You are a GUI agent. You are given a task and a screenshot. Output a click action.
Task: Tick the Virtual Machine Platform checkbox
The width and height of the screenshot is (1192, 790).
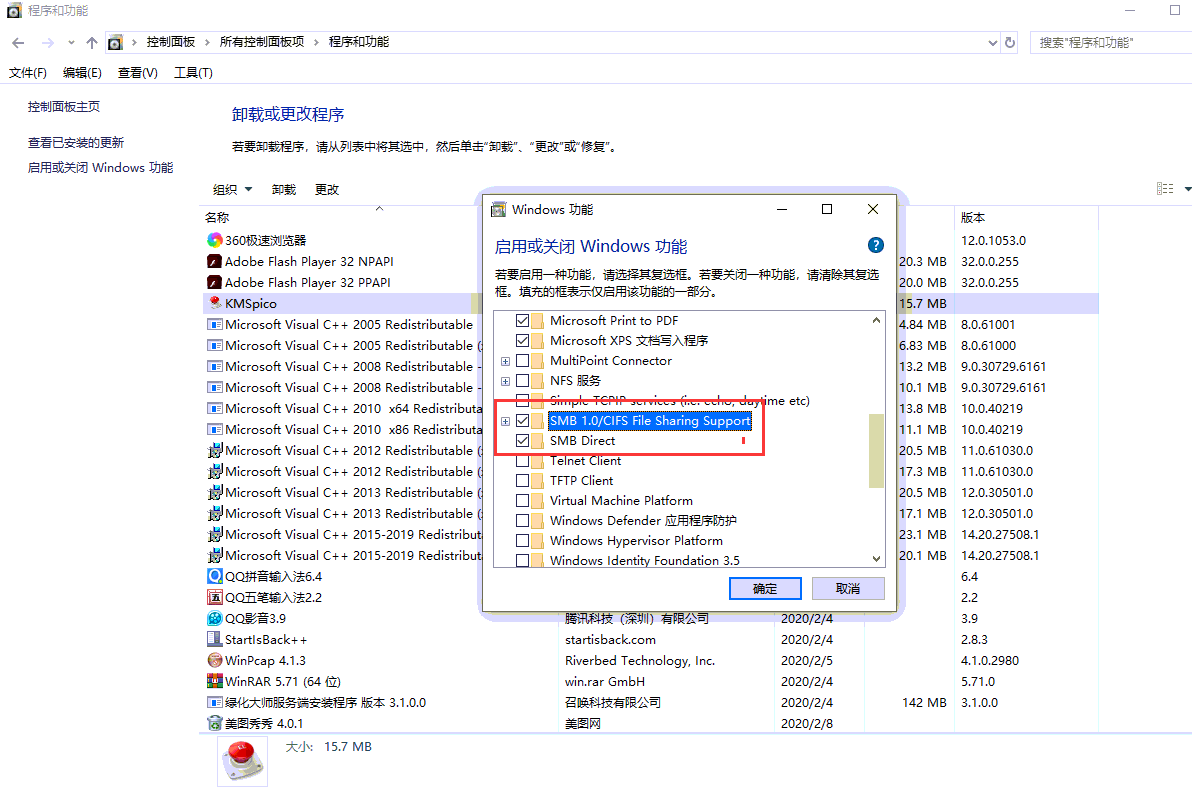[522, 501]
